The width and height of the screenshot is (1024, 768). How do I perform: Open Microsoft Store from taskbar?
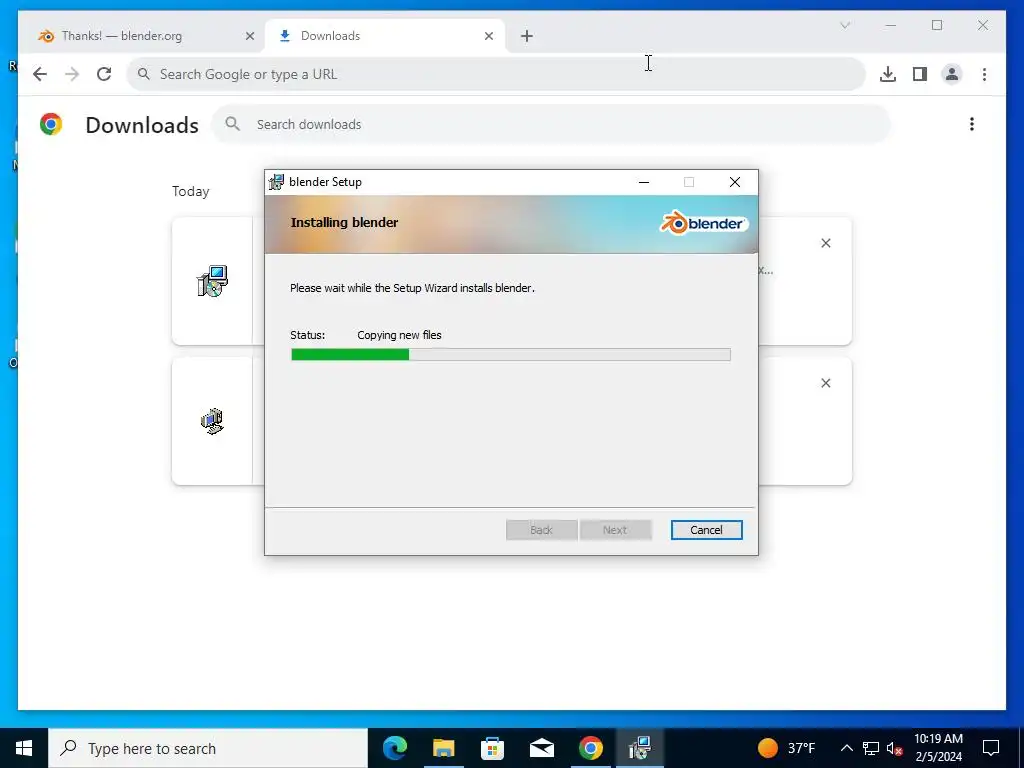coord(492,748)
